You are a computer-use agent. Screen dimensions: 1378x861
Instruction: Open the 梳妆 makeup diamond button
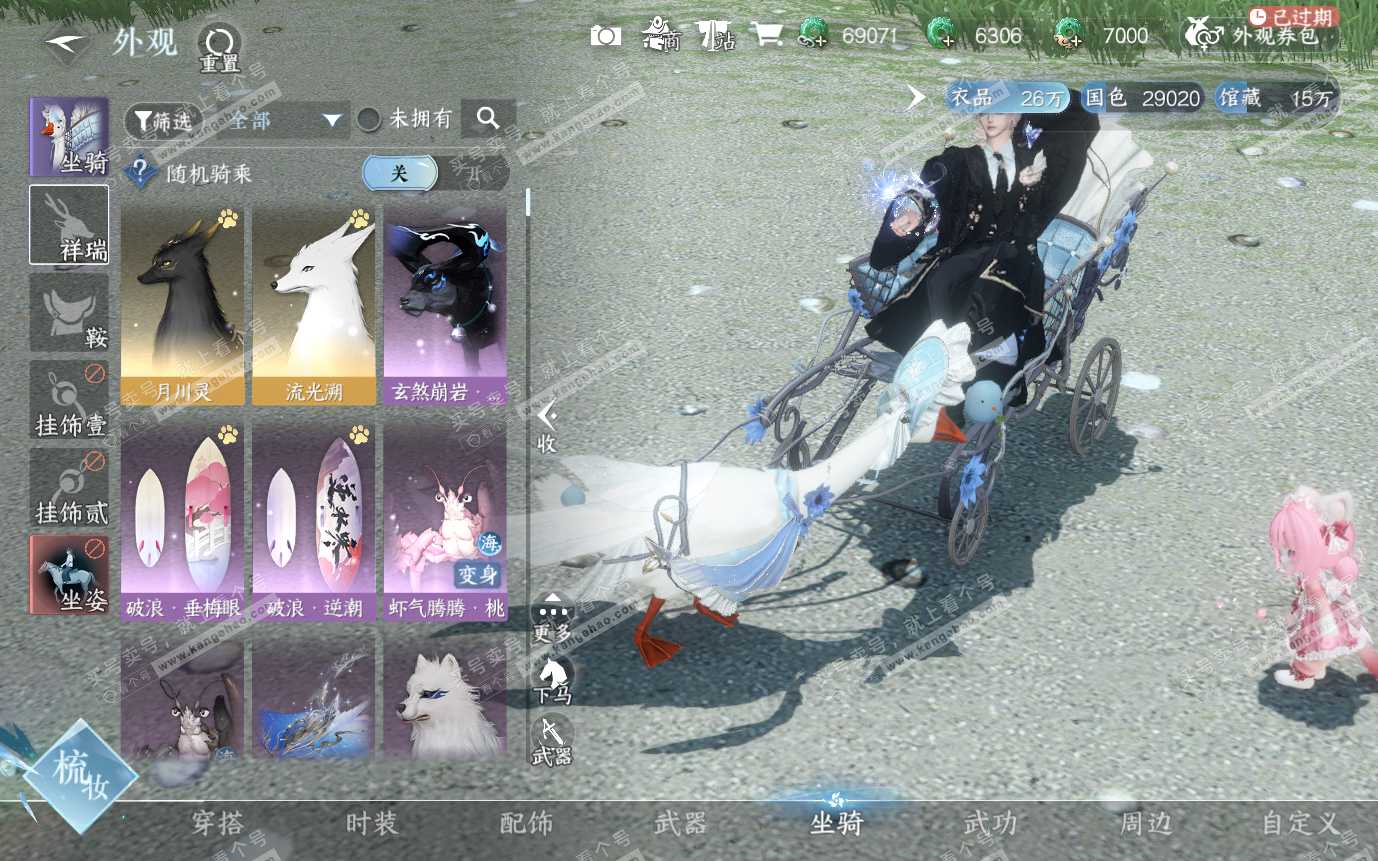point(80,775)
